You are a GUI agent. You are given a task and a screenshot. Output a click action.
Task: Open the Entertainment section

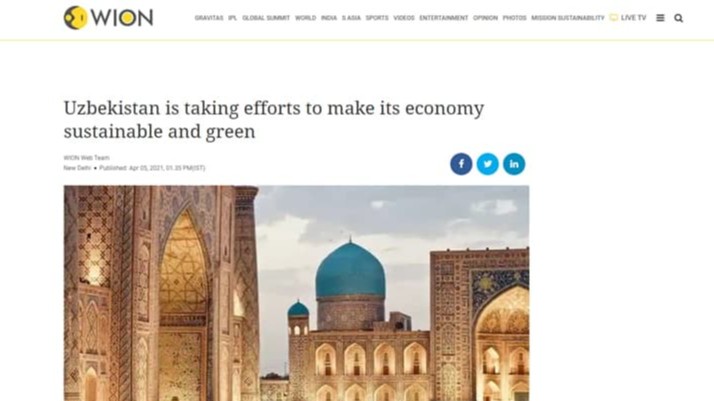pos(444,18)
